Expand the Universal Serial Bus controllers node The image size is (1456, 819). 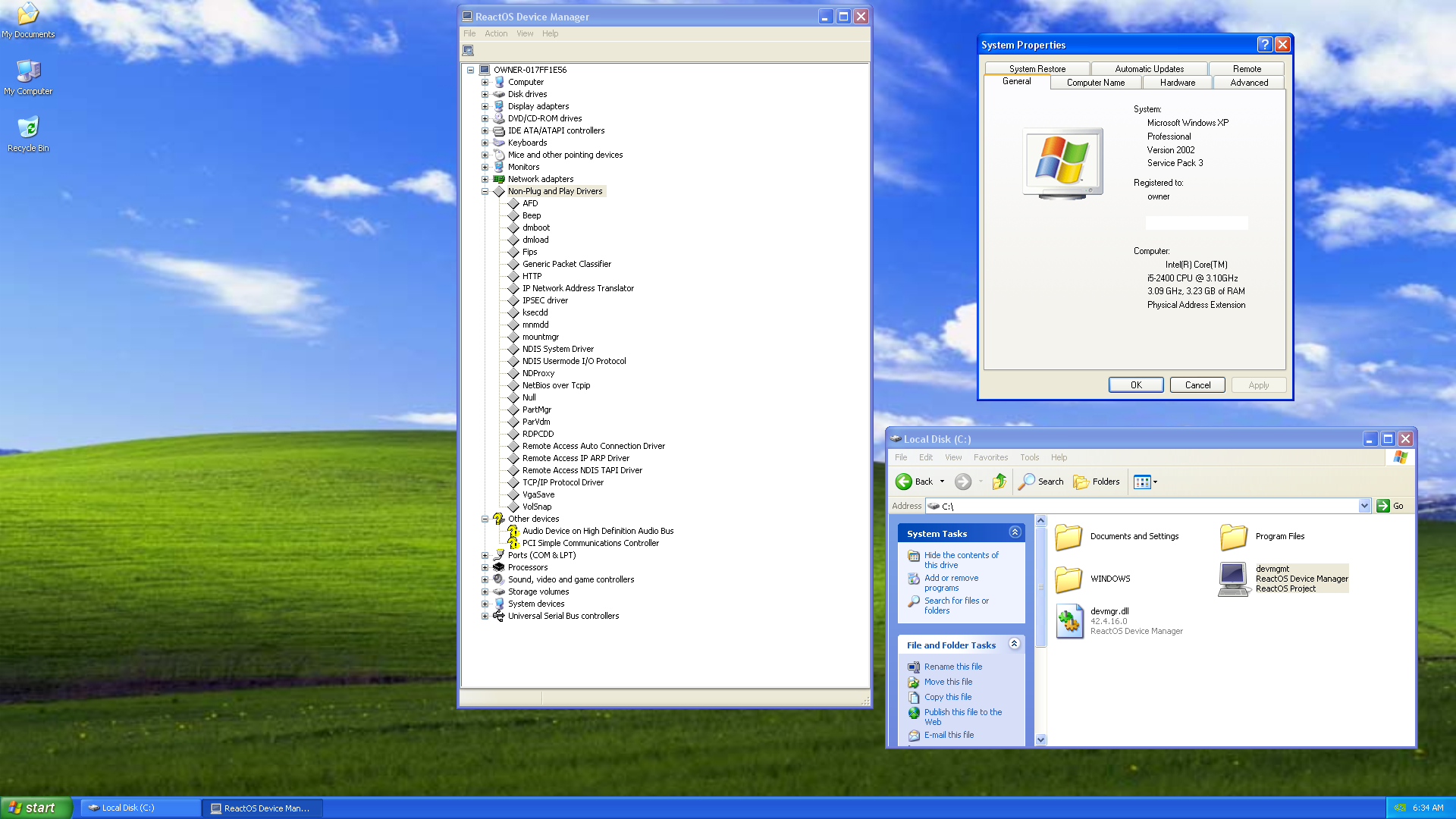[x=485, y=616]
